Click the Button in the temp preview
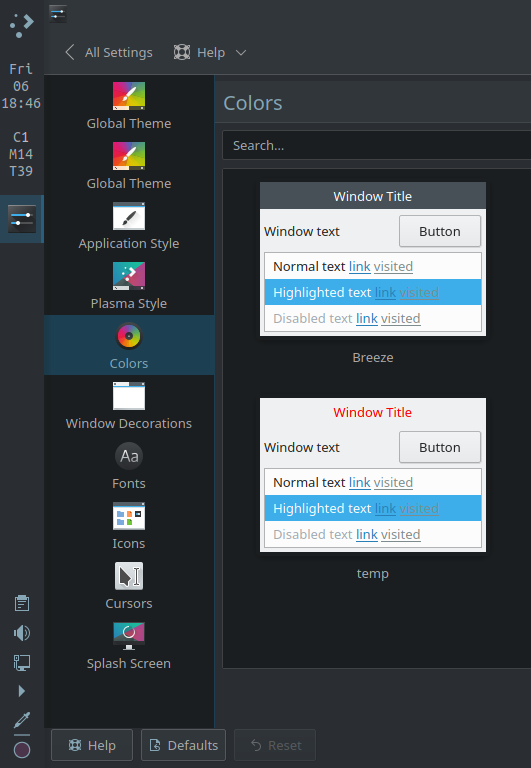The width and height of the screenshot is (531, 768). [x=440, y=447]
